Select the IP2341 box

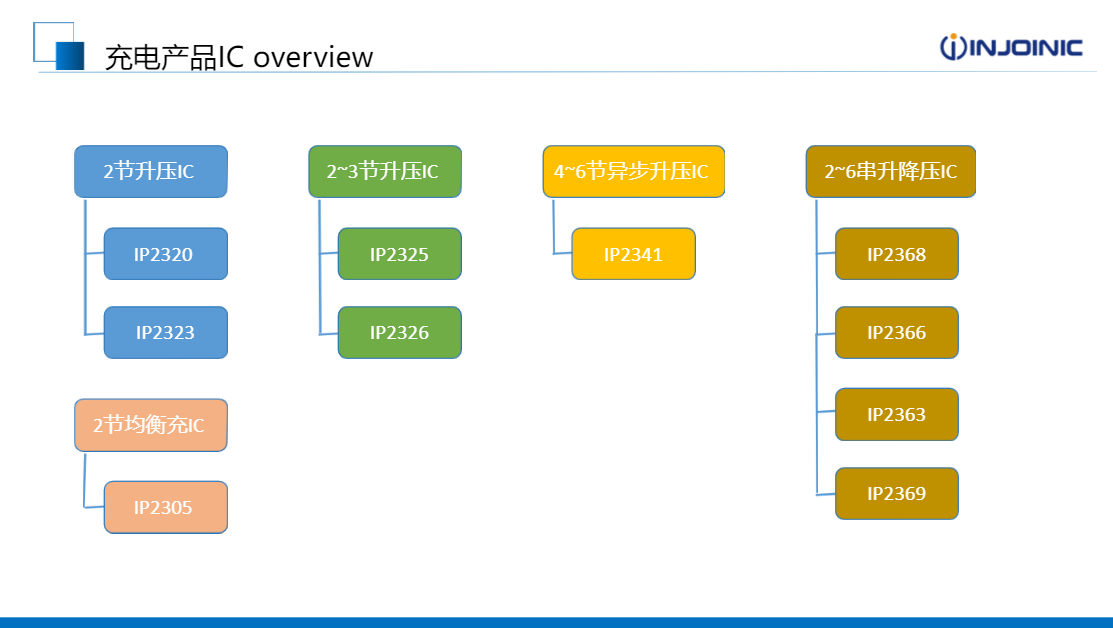pyautogui.click(x=634, y=254)
